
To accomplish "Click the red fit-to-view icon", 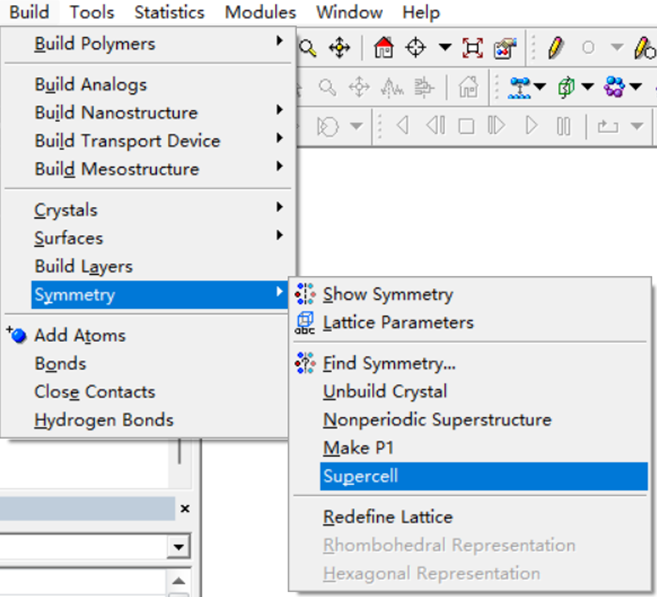I will (x=473, y=47).
